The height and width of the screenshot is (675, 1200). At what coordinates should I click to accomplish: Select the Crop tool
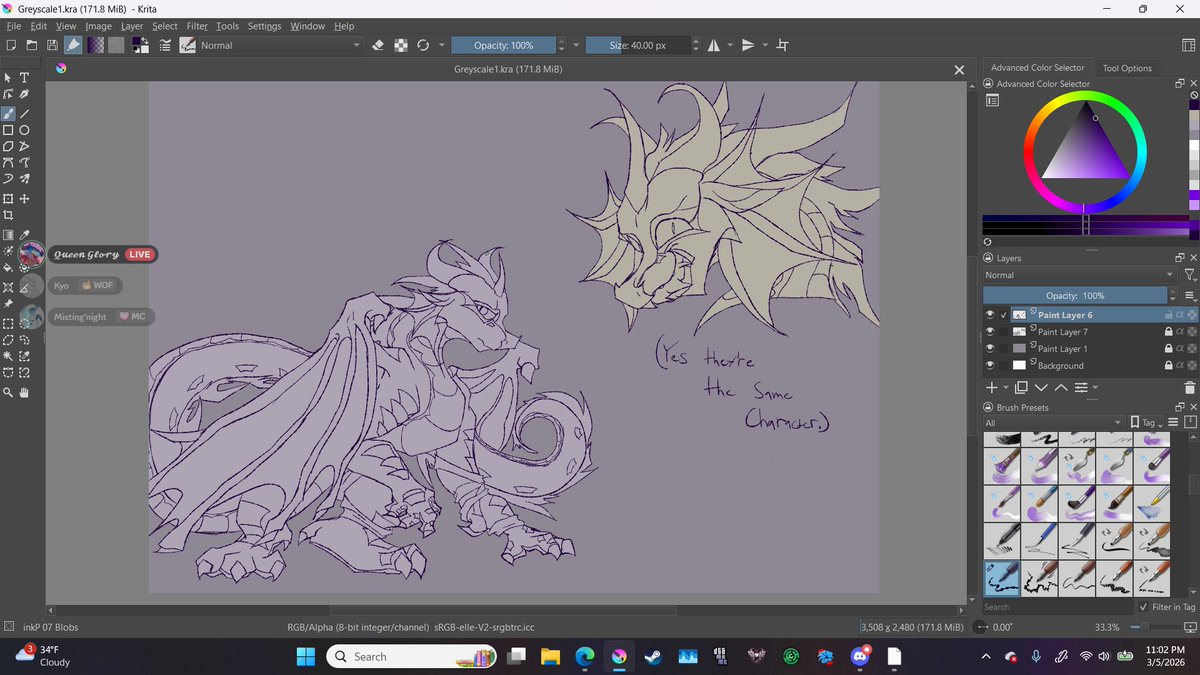click(x=8, y=215)
